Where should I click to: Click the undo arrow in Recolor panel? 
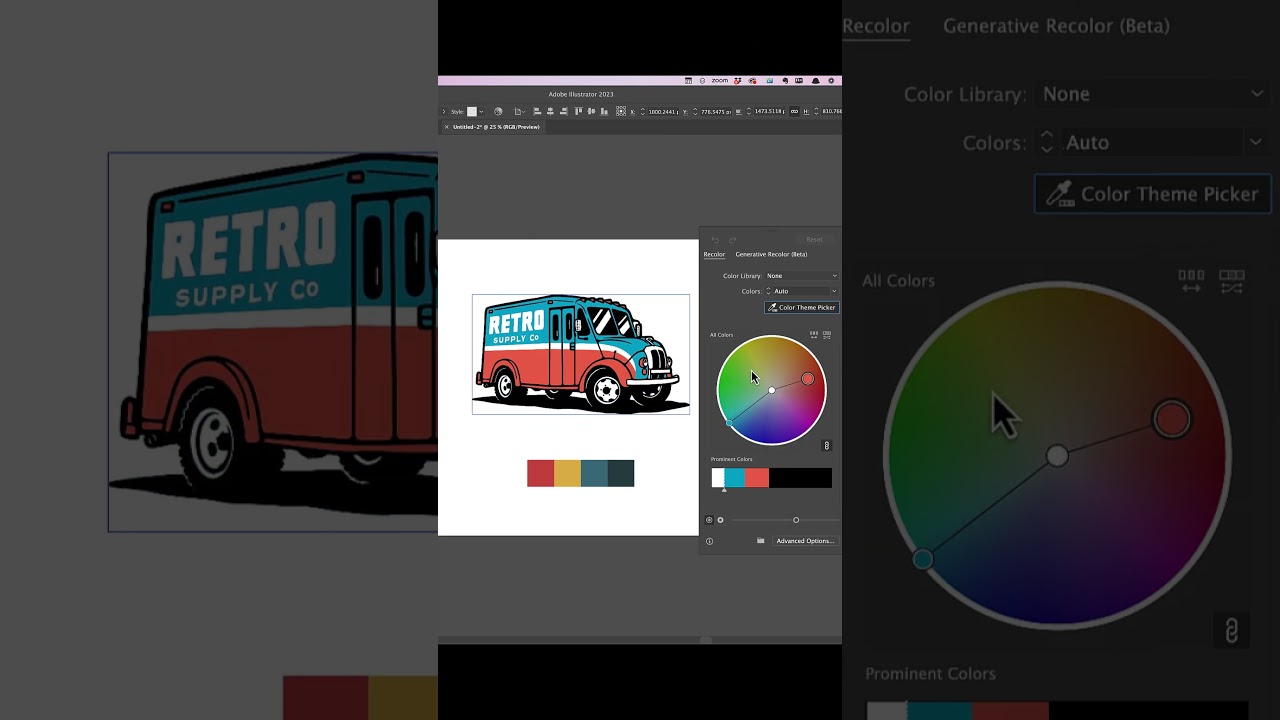[x=715, y=240]
